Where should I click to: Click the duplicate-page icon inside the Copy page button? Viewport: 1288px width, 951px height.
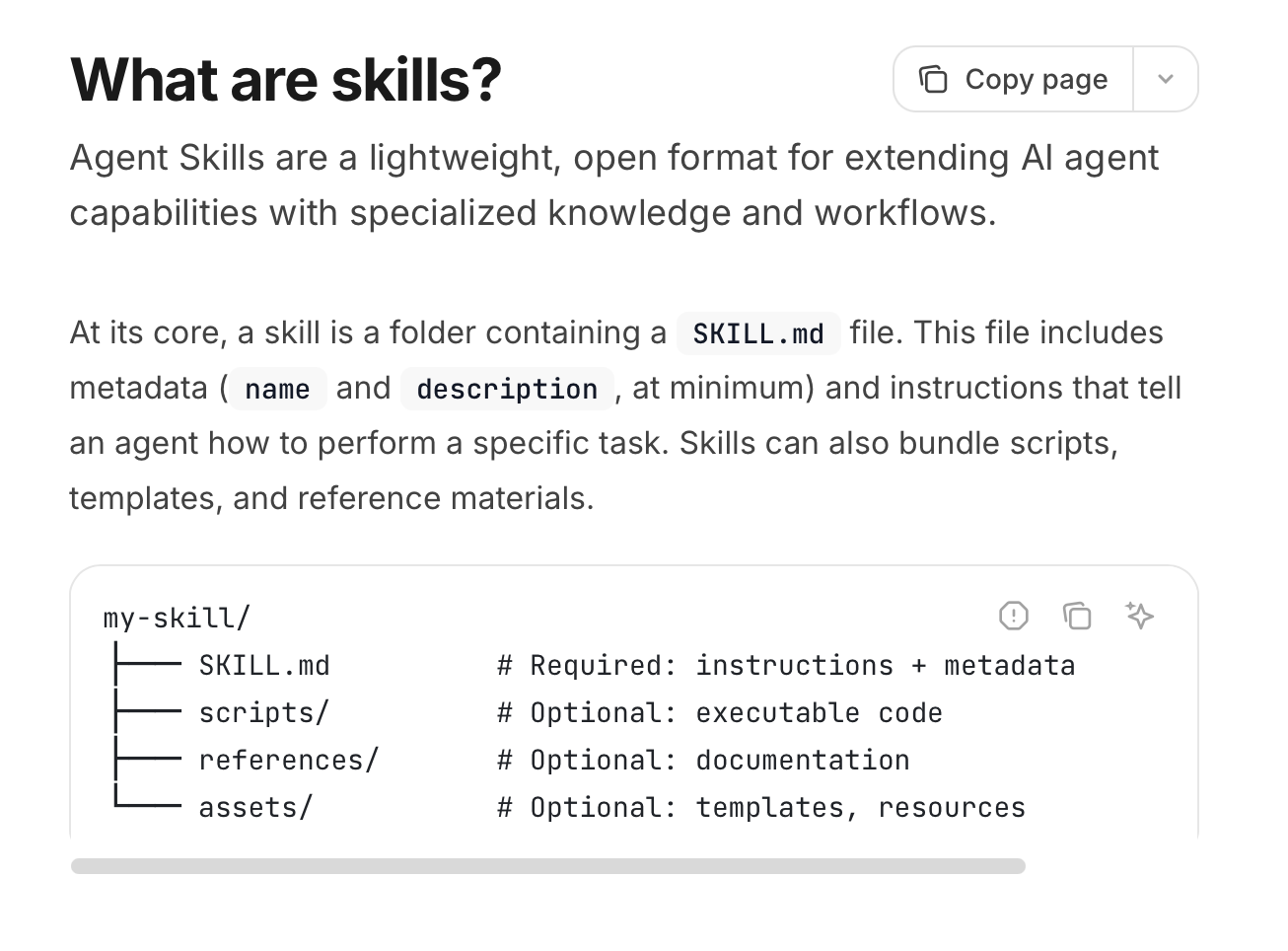pos(932,78)
